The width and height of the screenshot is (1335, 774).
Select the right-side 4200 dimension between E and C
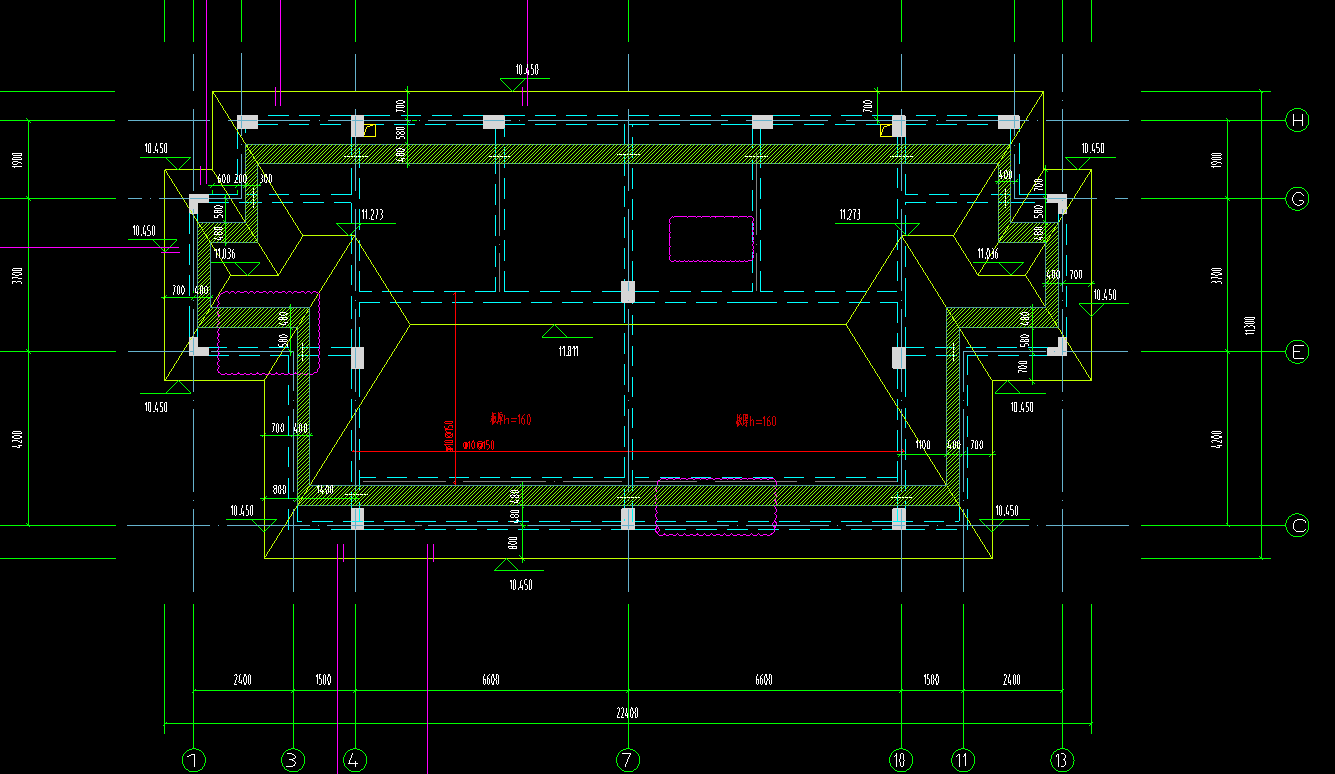pyautogui.click(x=1216, y=439)
